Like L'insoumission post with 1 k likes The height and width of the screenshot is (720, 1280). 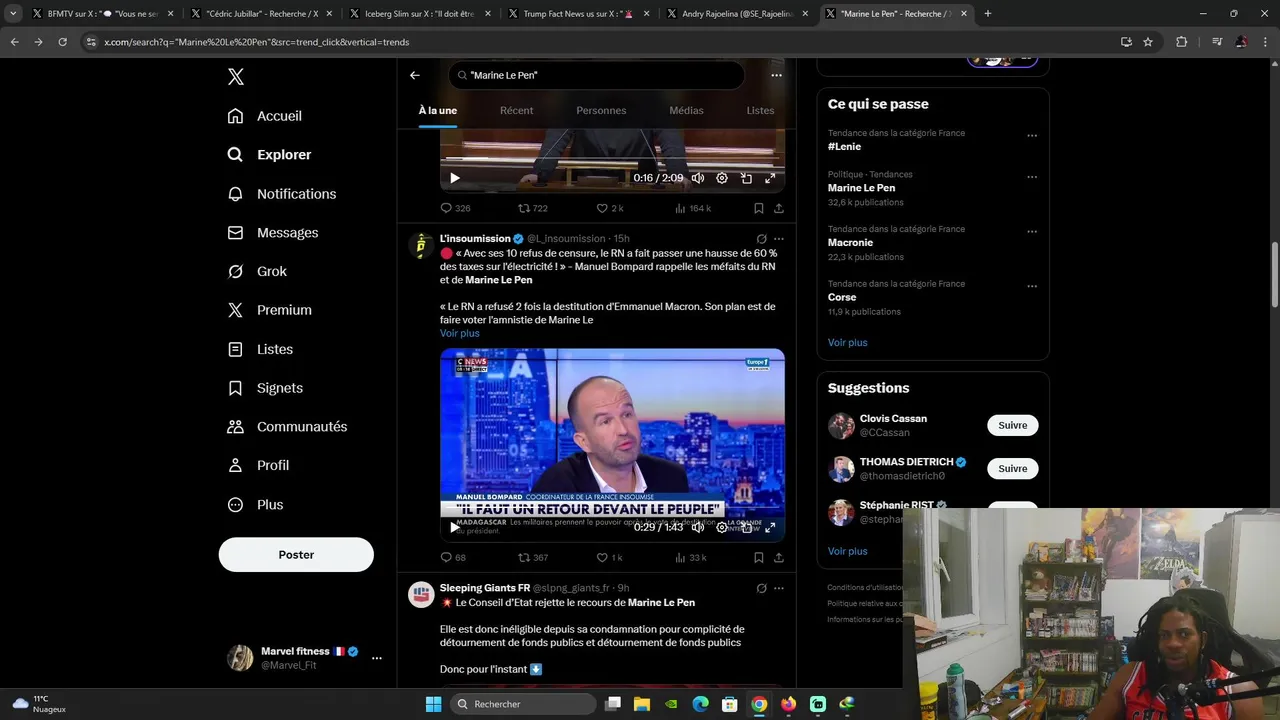tap(609, 557)
